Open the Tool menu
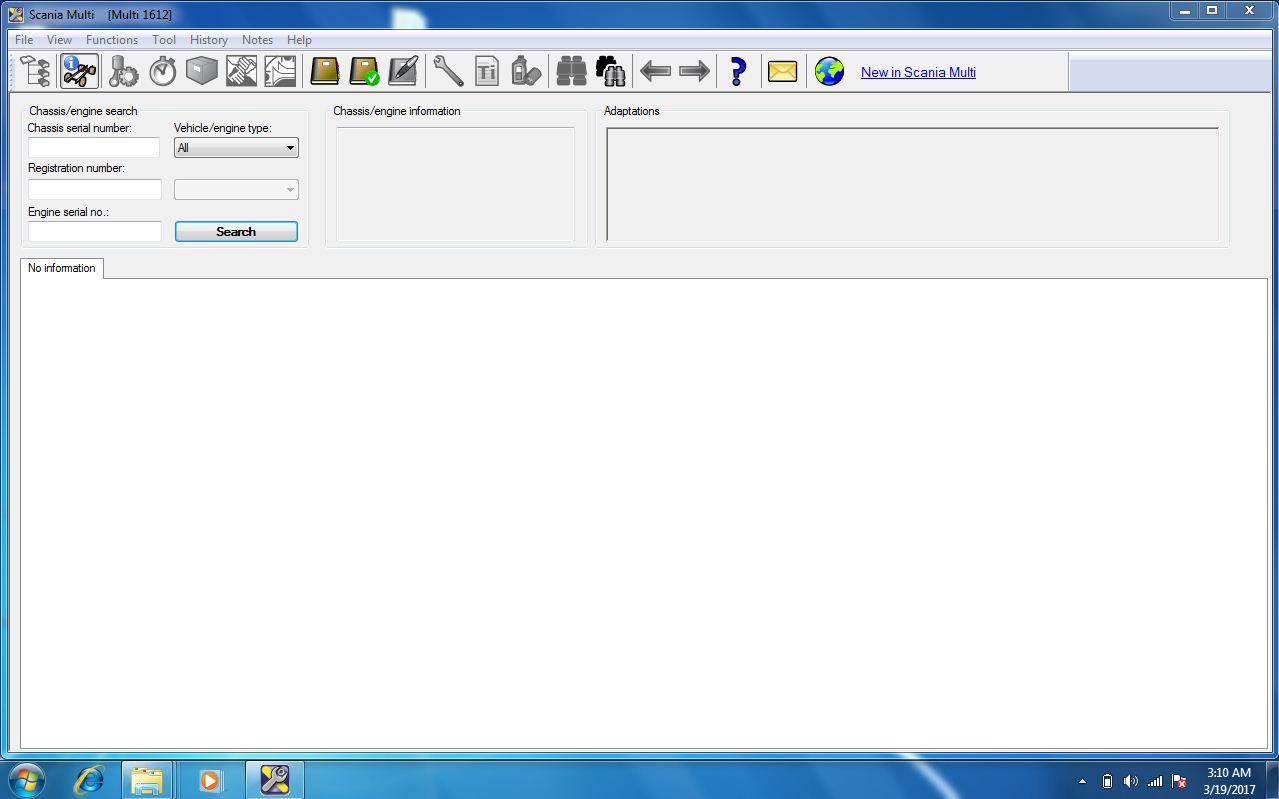The height and width of the screenshot is (799, 1279). [x=164, y=40]
